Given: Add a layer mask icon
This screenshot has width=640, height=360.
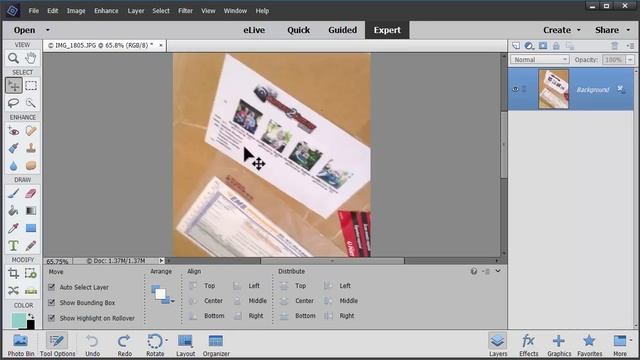Looking at the screenshot, I should click(542, 46).
